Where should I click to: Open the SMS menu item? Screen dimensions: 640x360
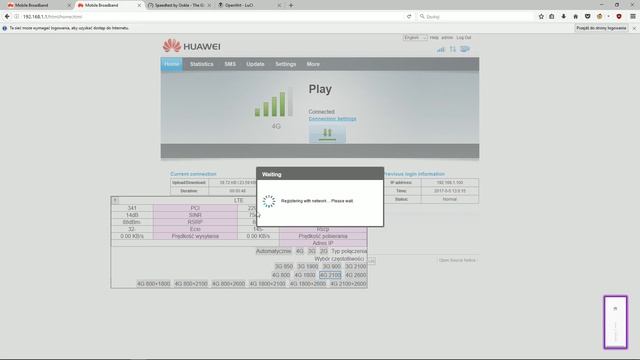[x=230, y=64]
